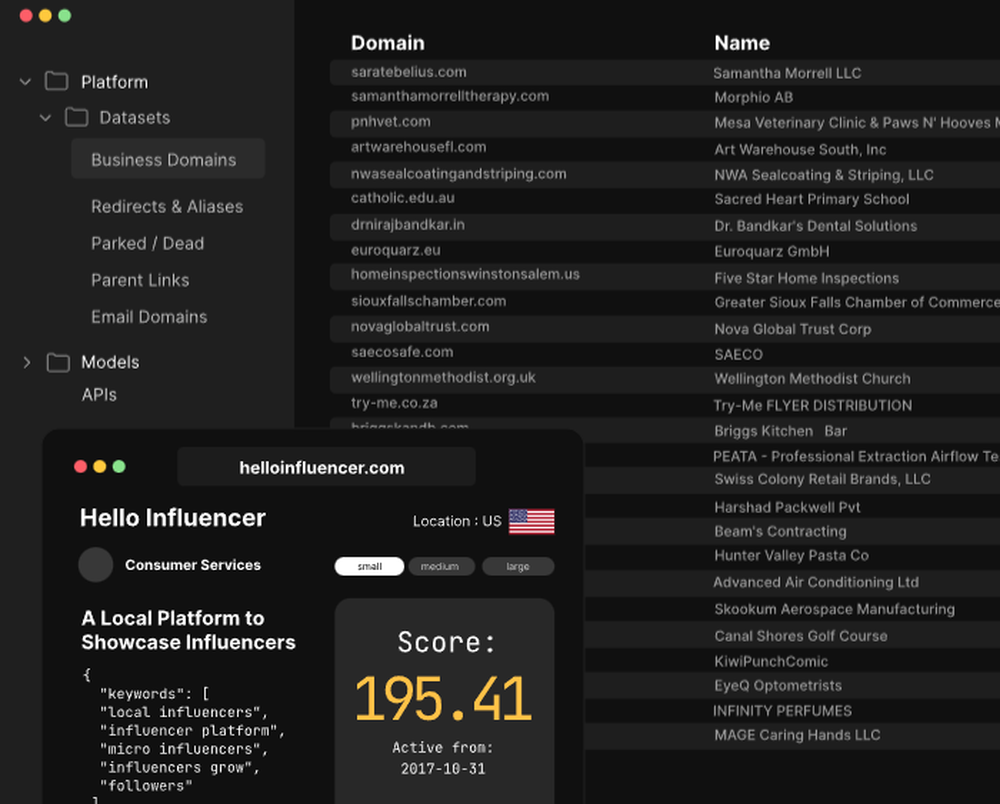Click the homeinspectionswinstonsalem.us domain cell

[465, 275]
